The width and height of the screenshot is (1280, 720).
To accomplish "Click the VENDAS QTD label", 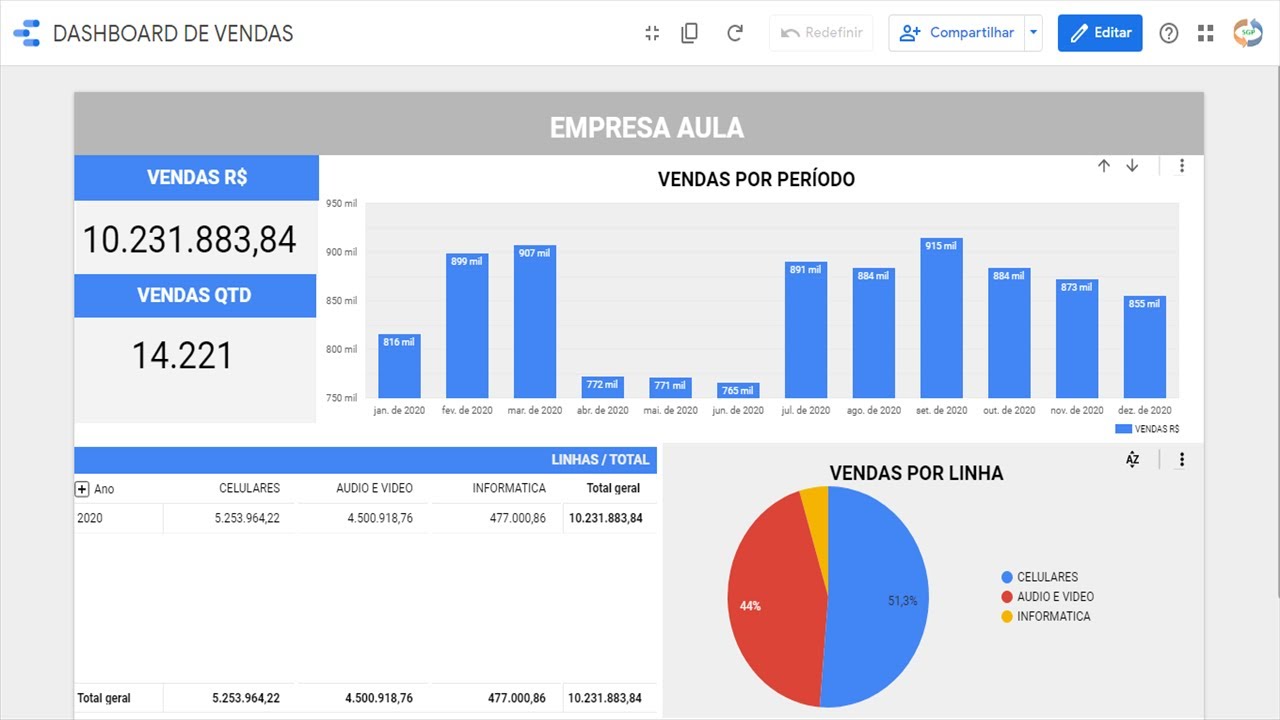I will click(194, 295).
